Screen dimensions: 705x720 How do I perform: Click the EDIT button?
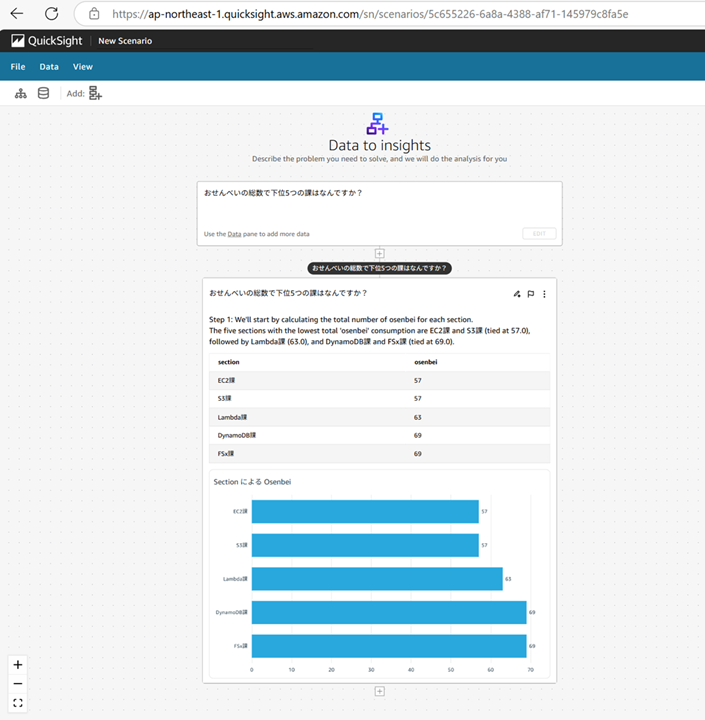(x=539, y=234)
